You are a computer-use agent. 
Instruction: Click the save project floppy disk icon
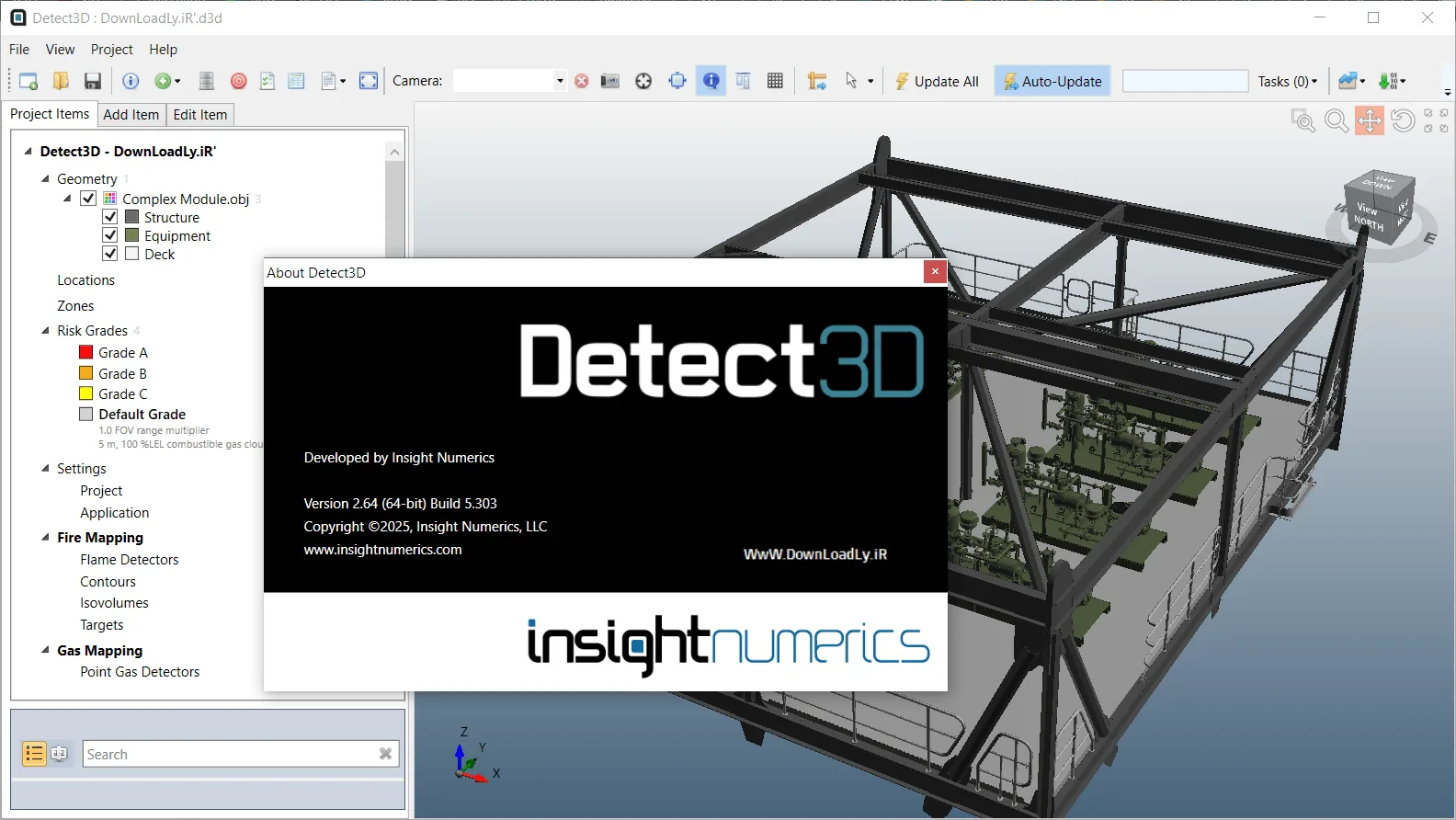coord(92,81)
